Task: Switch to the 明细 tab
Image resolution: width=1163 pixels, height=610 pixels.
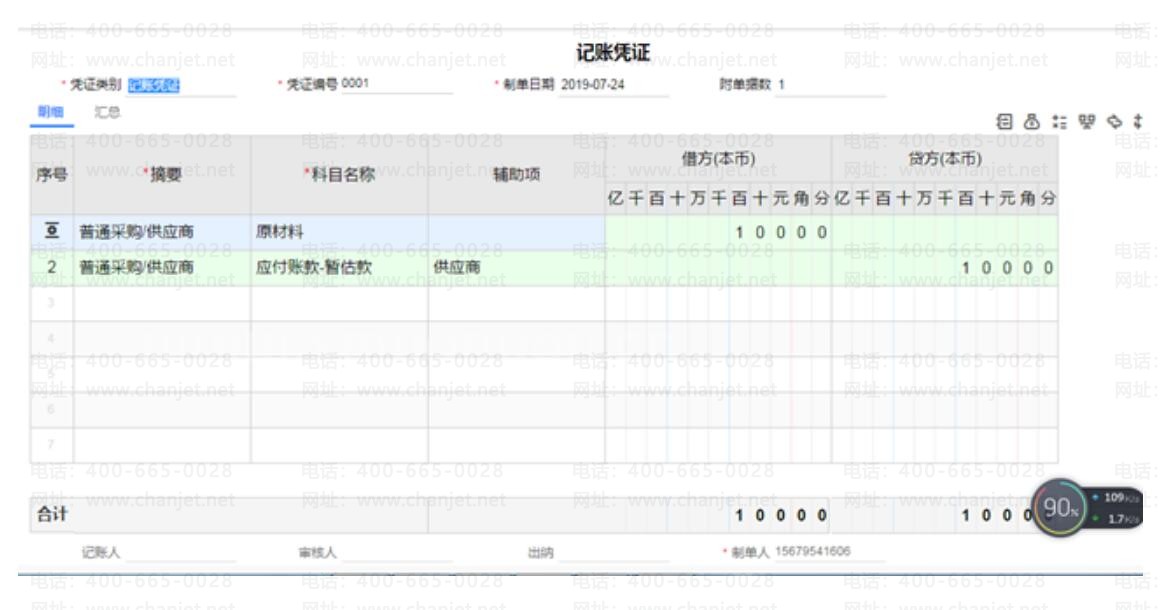Action: tap(50, 112)
